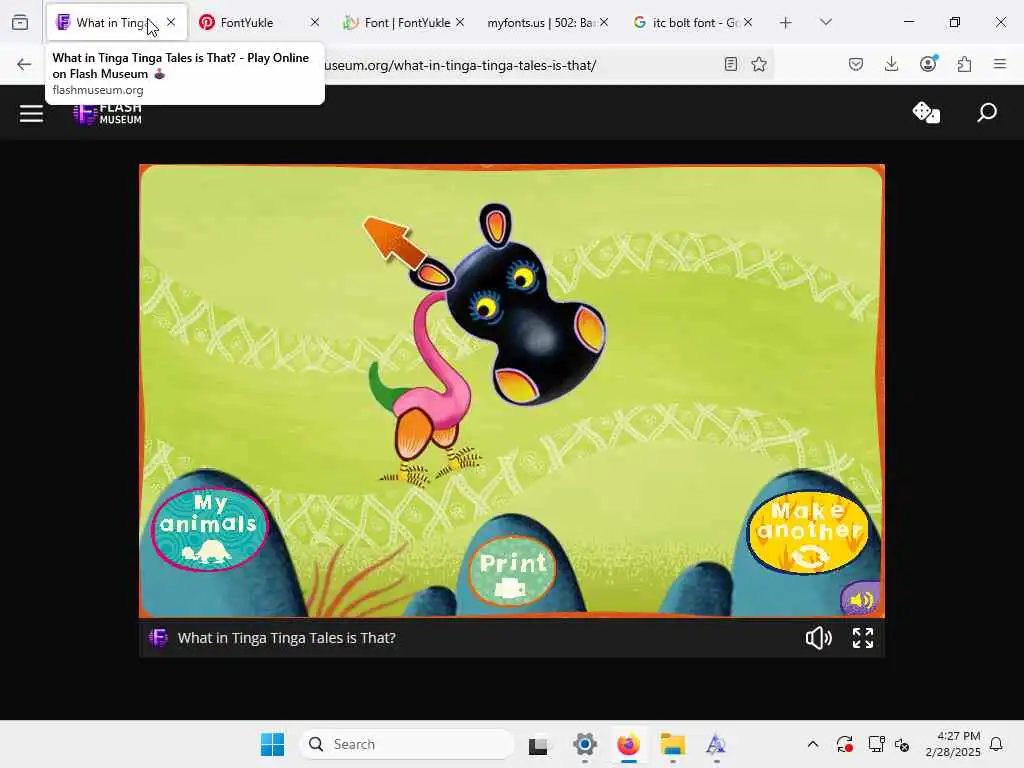The height and width of the screenshot is (768, 1024).
Task: Close the myfonts.us tab
Action: tap(604, 22)
